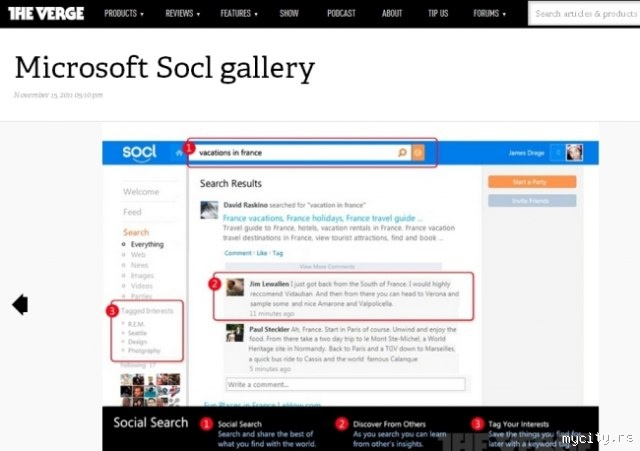Click View More Comments bar

(333, 267)
